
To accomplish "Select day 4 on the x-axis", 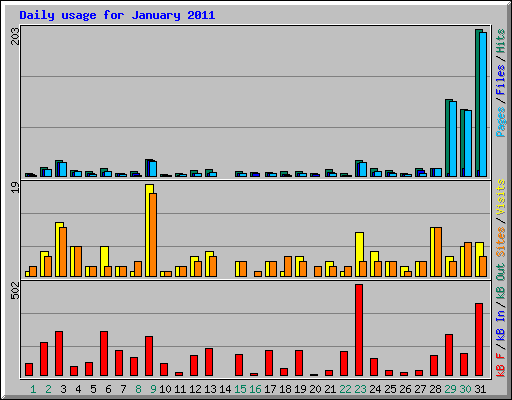I will [x=78, y=389].
